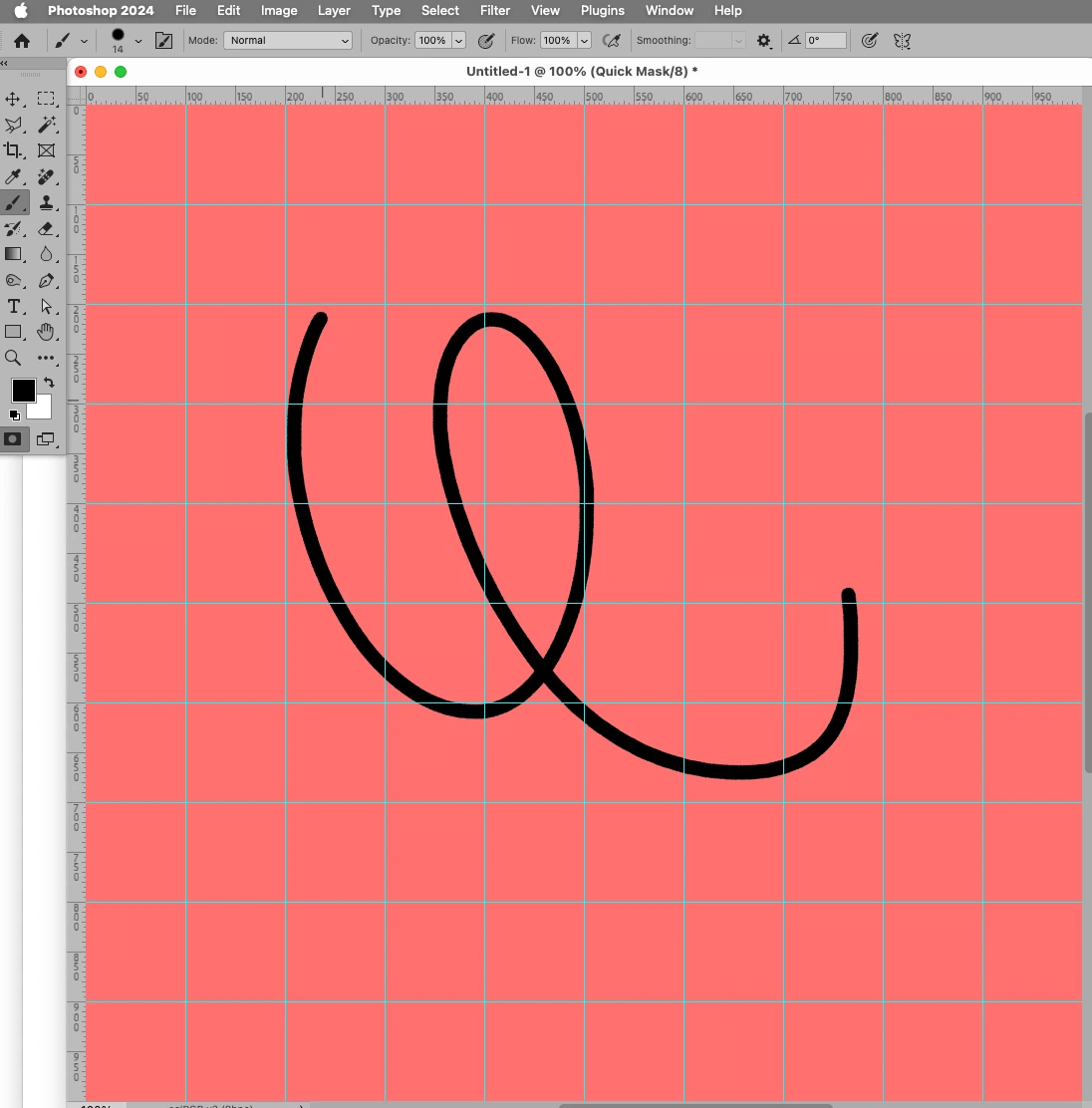
Task: Open the blending Mode Normal dropdown
Action: [x=288, y=41]
